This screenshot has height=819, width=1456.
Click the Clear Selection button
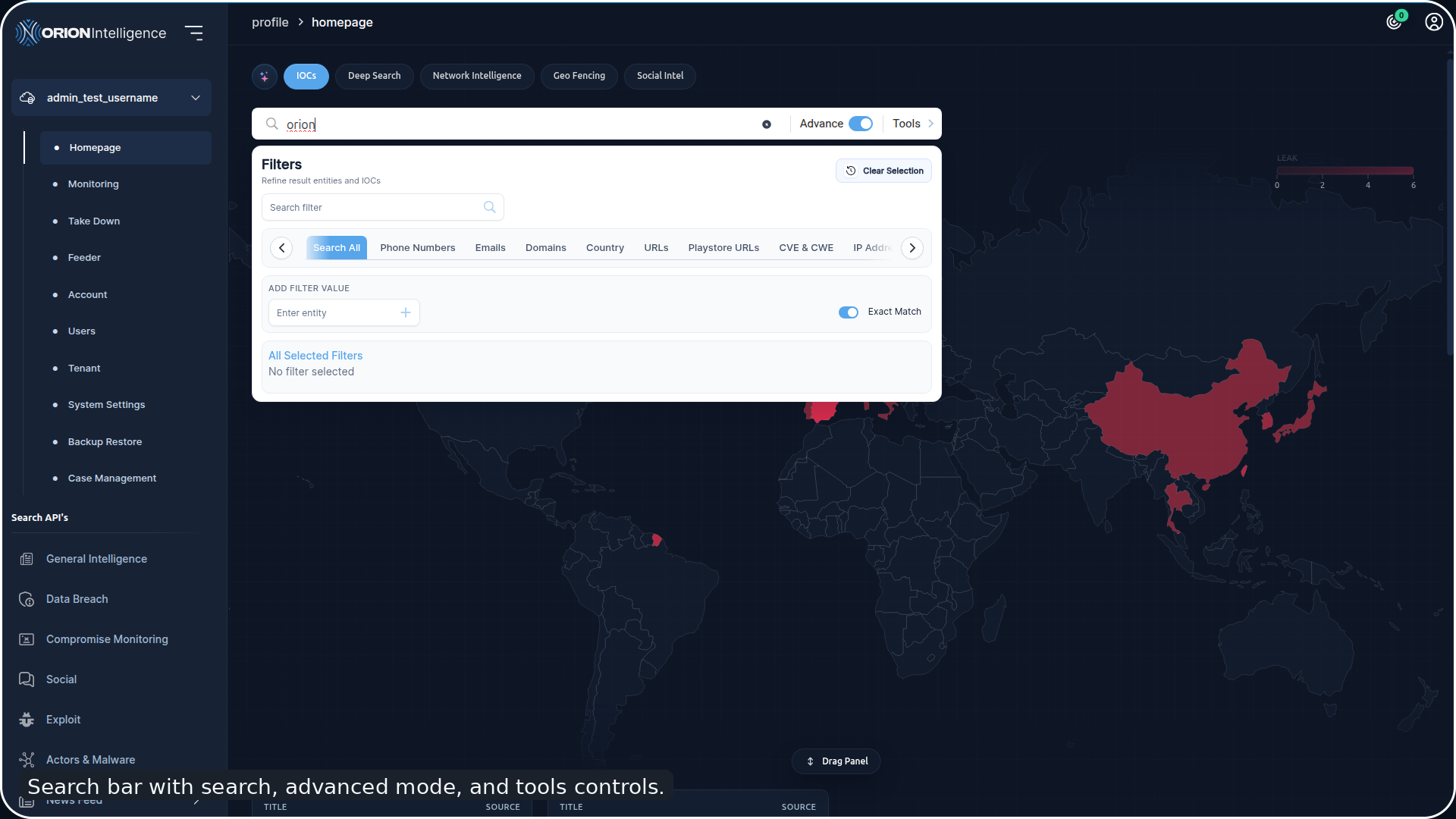[x=884, y=171]
